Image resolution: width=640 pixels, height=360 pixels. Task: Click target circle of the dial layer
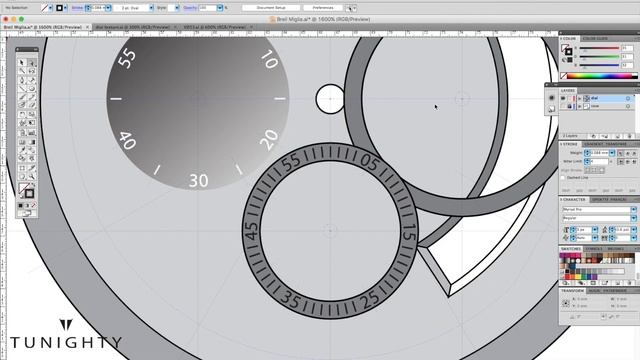coord(628,98)
